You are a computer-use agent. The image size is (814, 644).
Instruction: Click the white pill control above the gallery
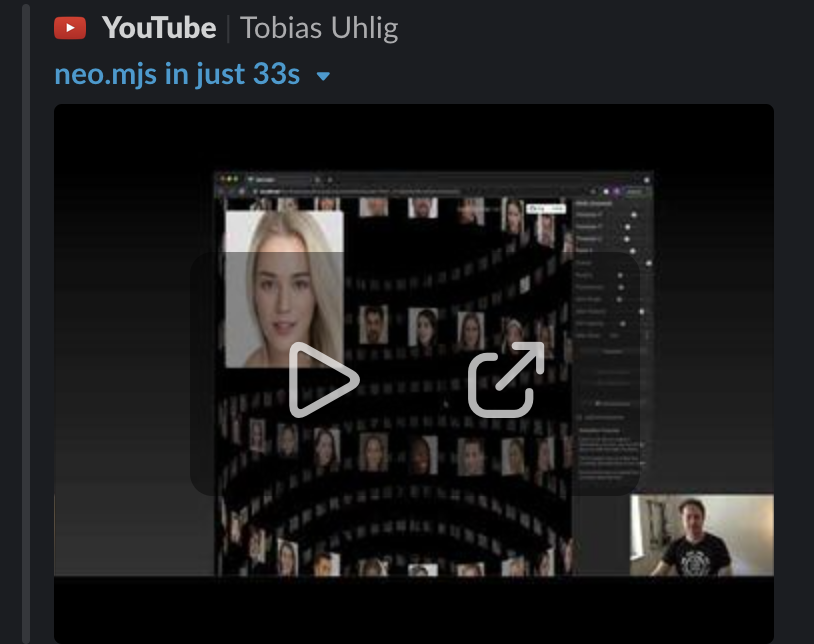click(x=545, y=207)
